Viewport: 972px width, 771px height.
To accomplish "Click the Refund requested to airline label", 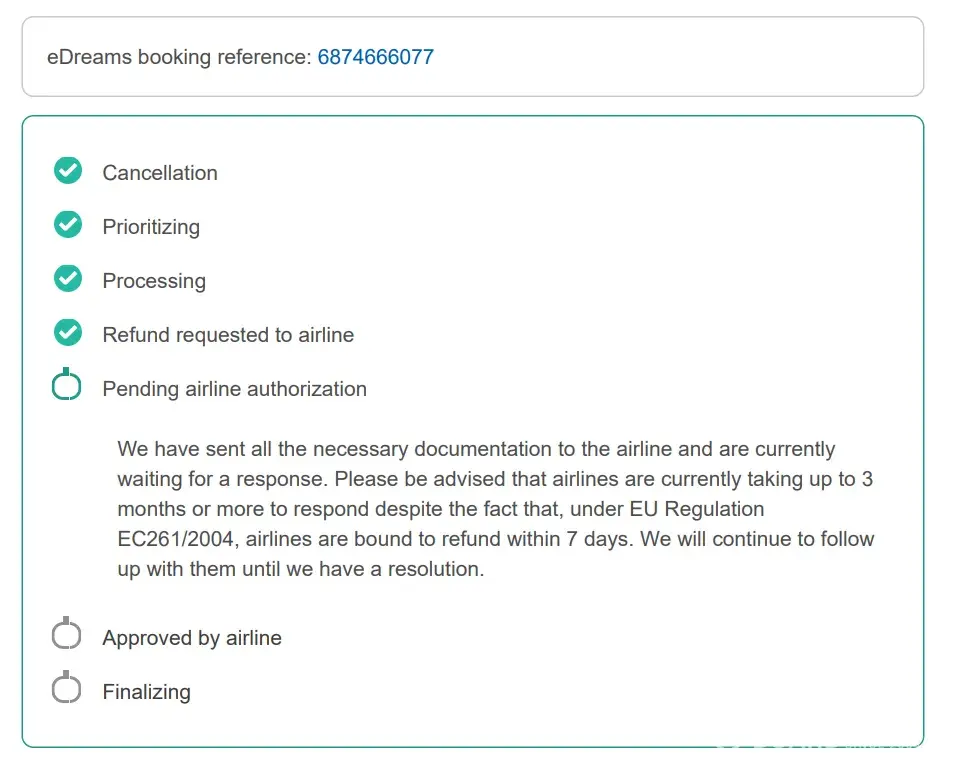I will click(x=228, y=335).
